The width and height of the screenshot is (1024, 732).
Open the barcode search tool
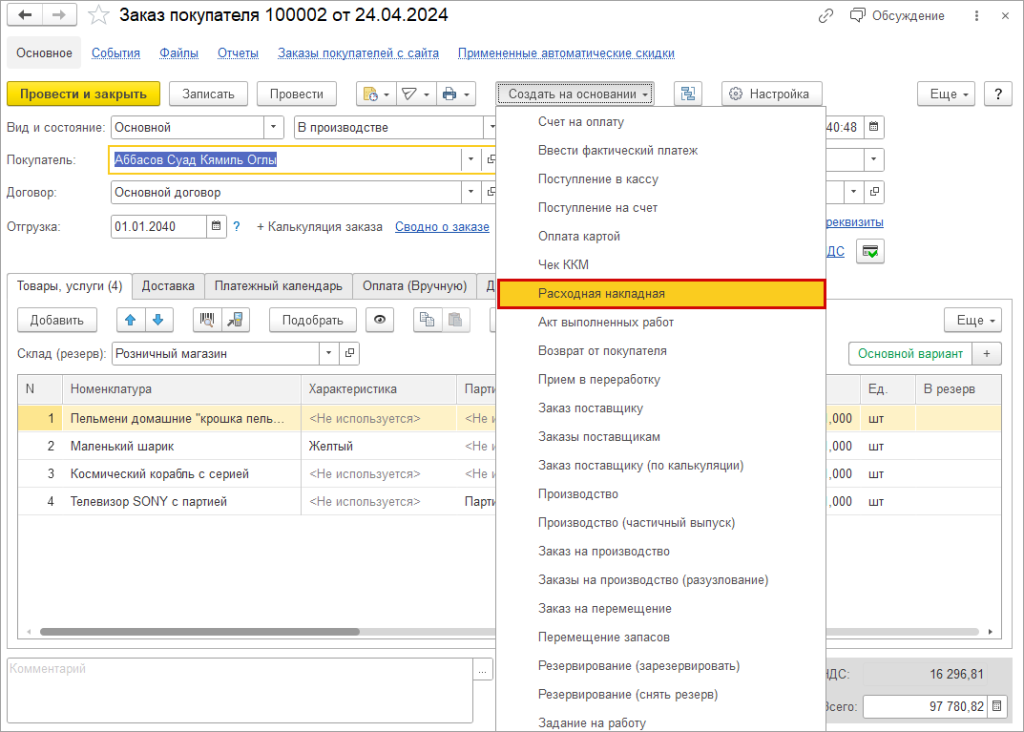click(x=208, y=320)
